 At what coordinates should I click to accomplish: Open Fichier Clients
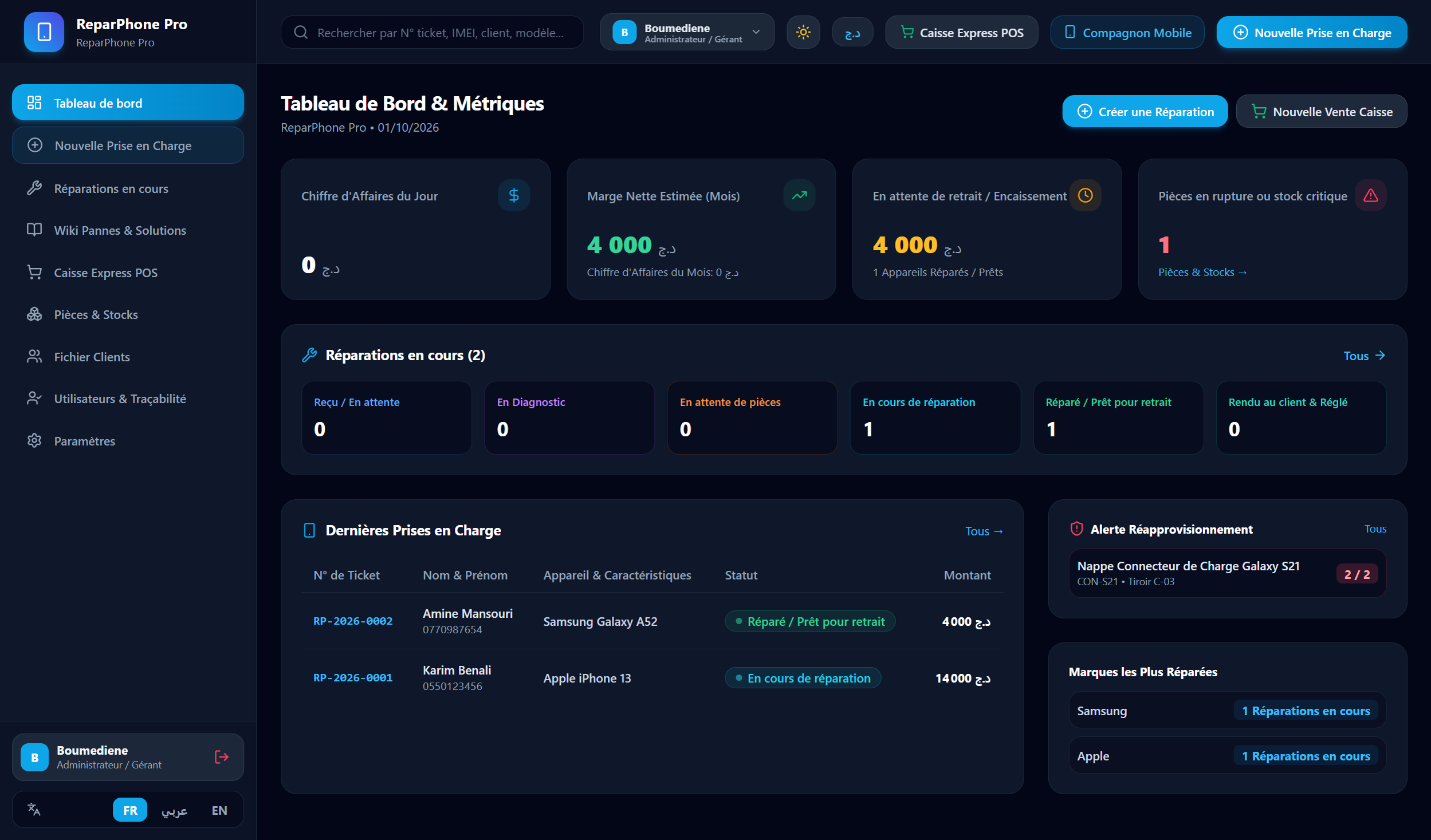pyautogui.click(x=128, y=357)
